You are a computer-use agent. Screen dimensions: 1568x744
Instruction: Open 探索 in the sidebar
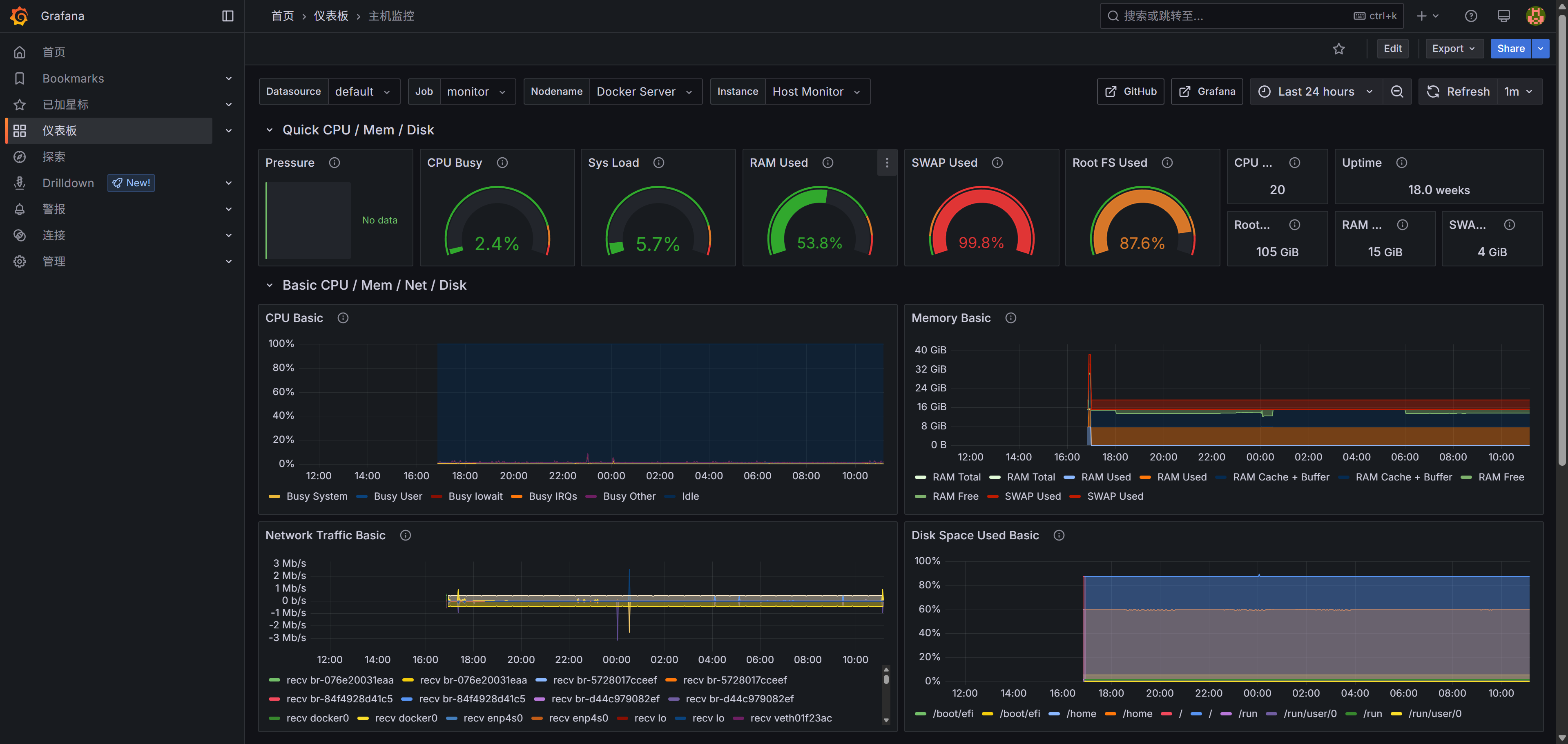[54, 156]
